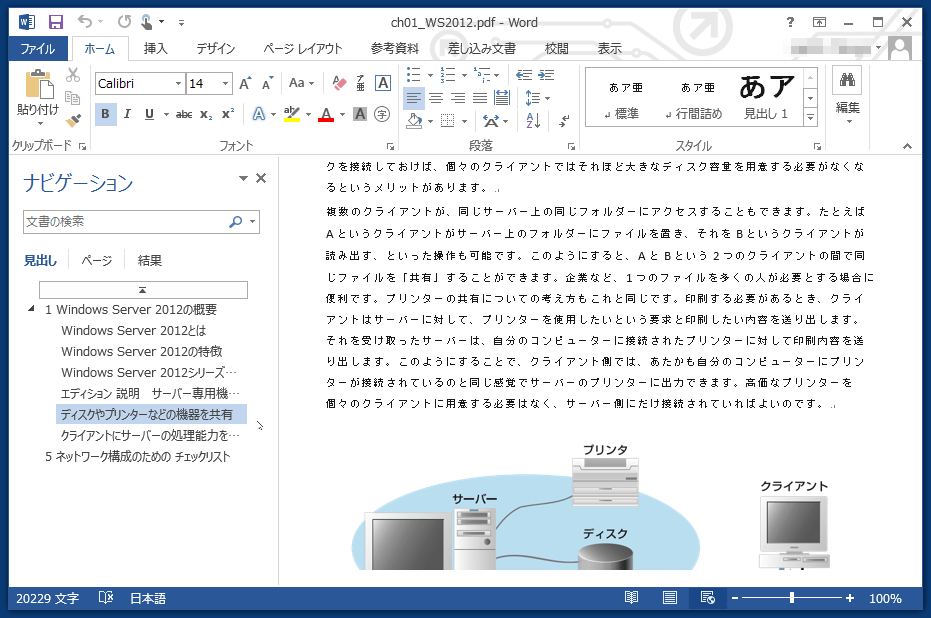Toggle distributed text alignment
This screenshot has height=618, width=931.
click(x=502, y=98)
